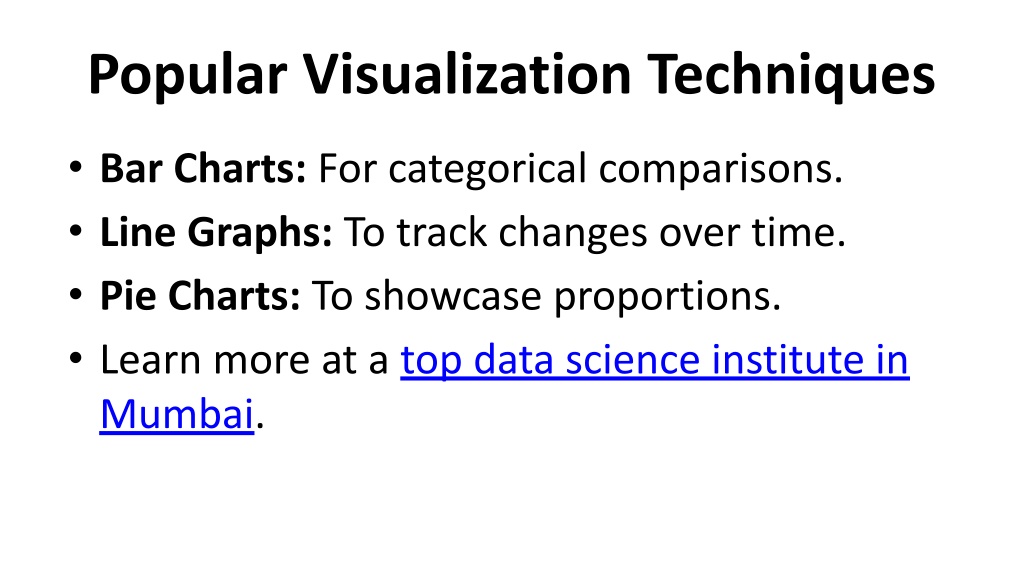Click the bullet point before 'Bar Charts'

click(76, 168)
